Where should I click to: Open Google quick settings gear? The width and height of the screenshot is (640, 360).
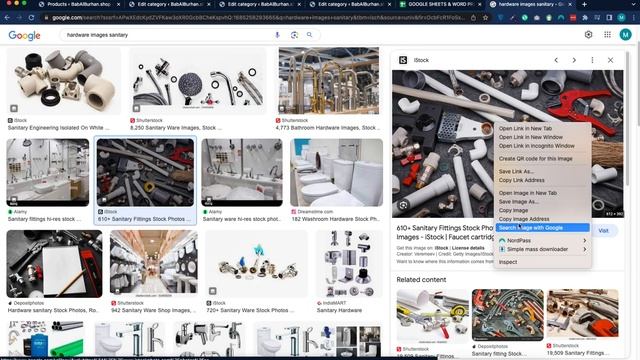click(588, 35)
